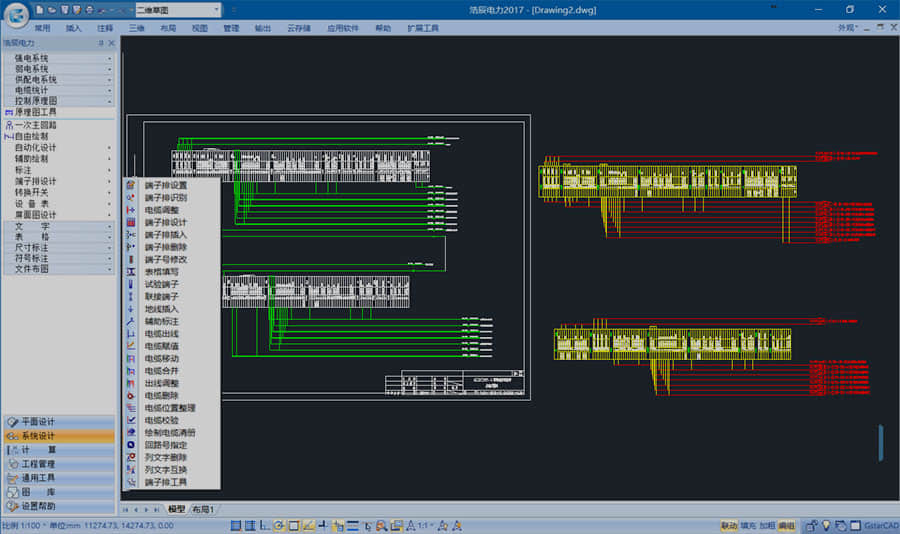
Task: Expand the 自动化设计 submenu arrow
Action: tap(110, 148)
